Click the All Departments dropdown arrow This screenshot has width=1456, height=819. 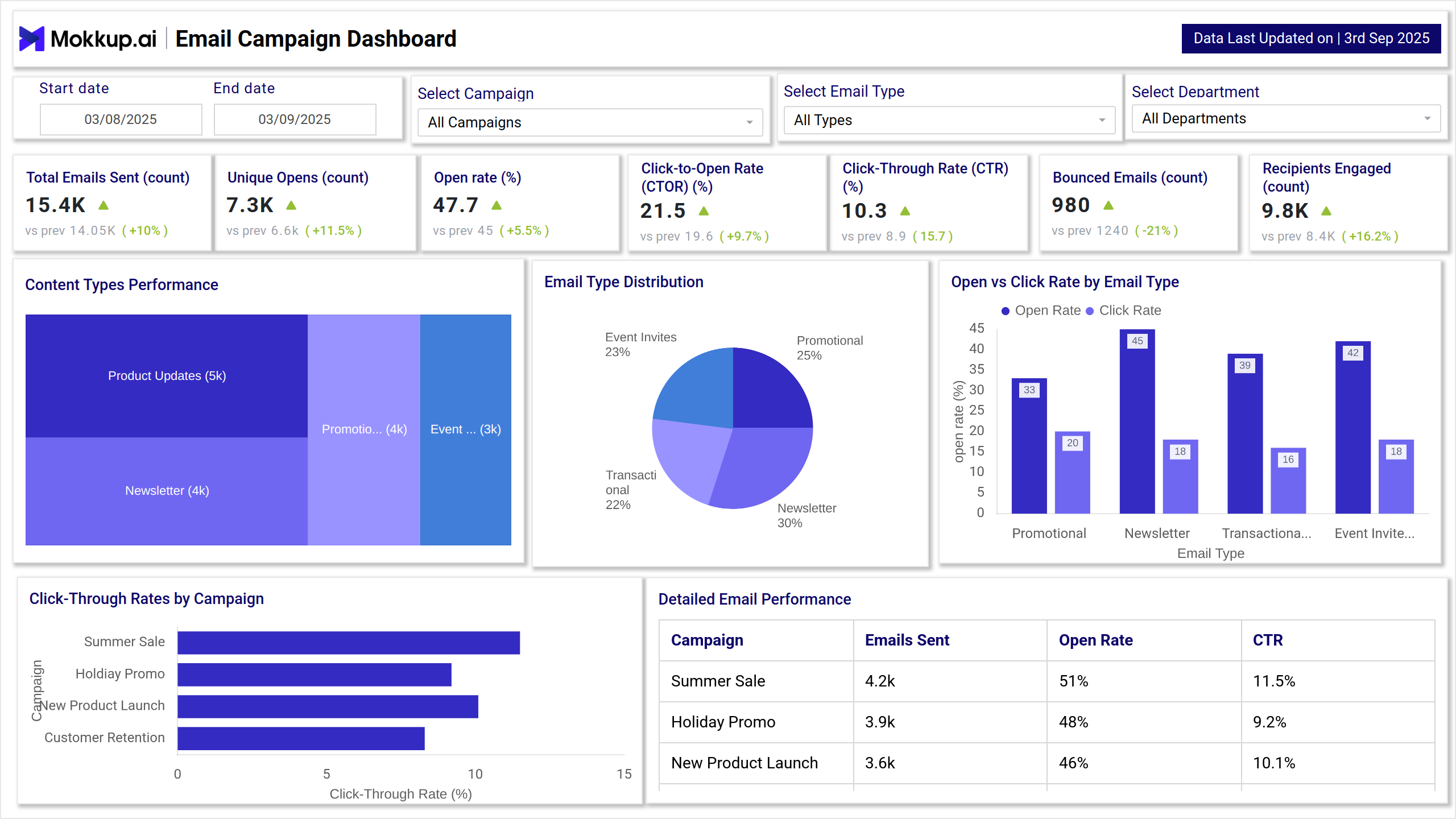(1428, 119)
